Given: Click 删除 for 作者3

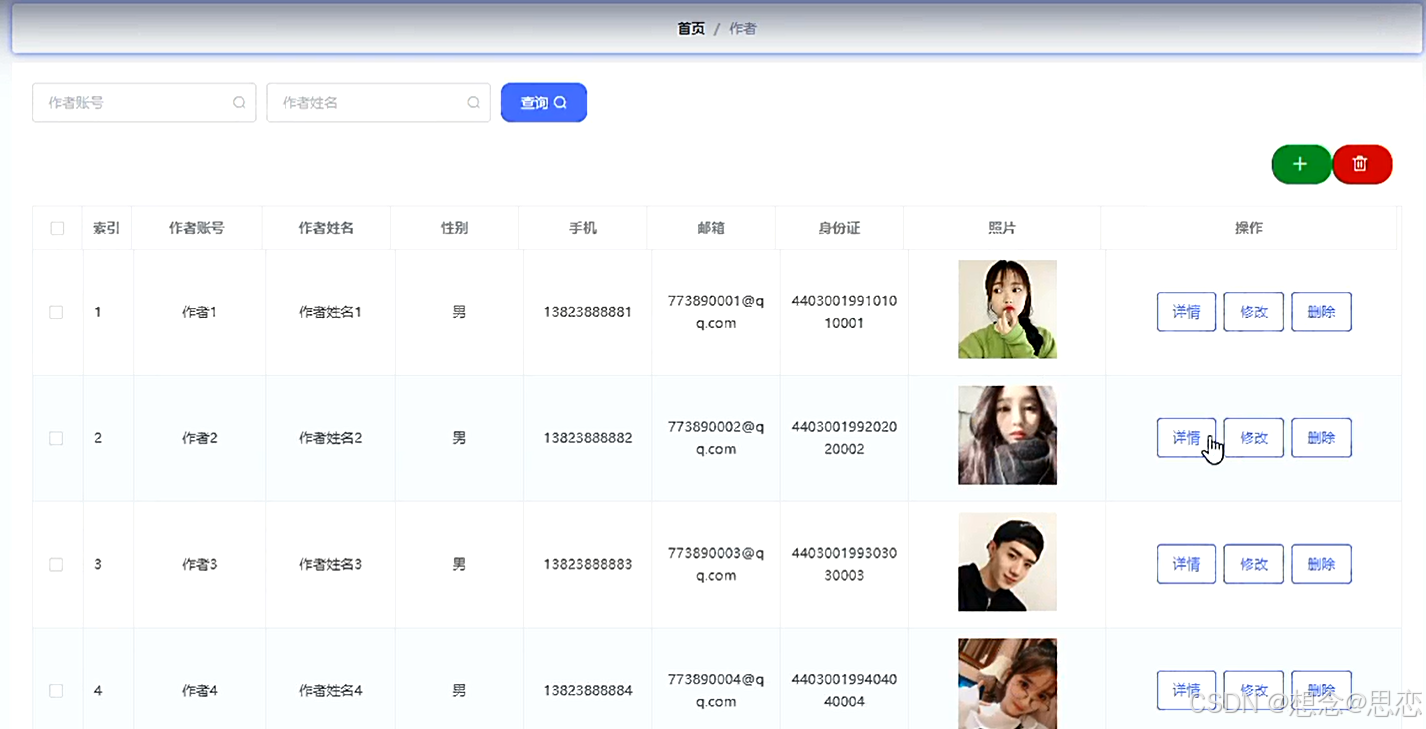Looking at the screenshot, I should [1321, 564].
